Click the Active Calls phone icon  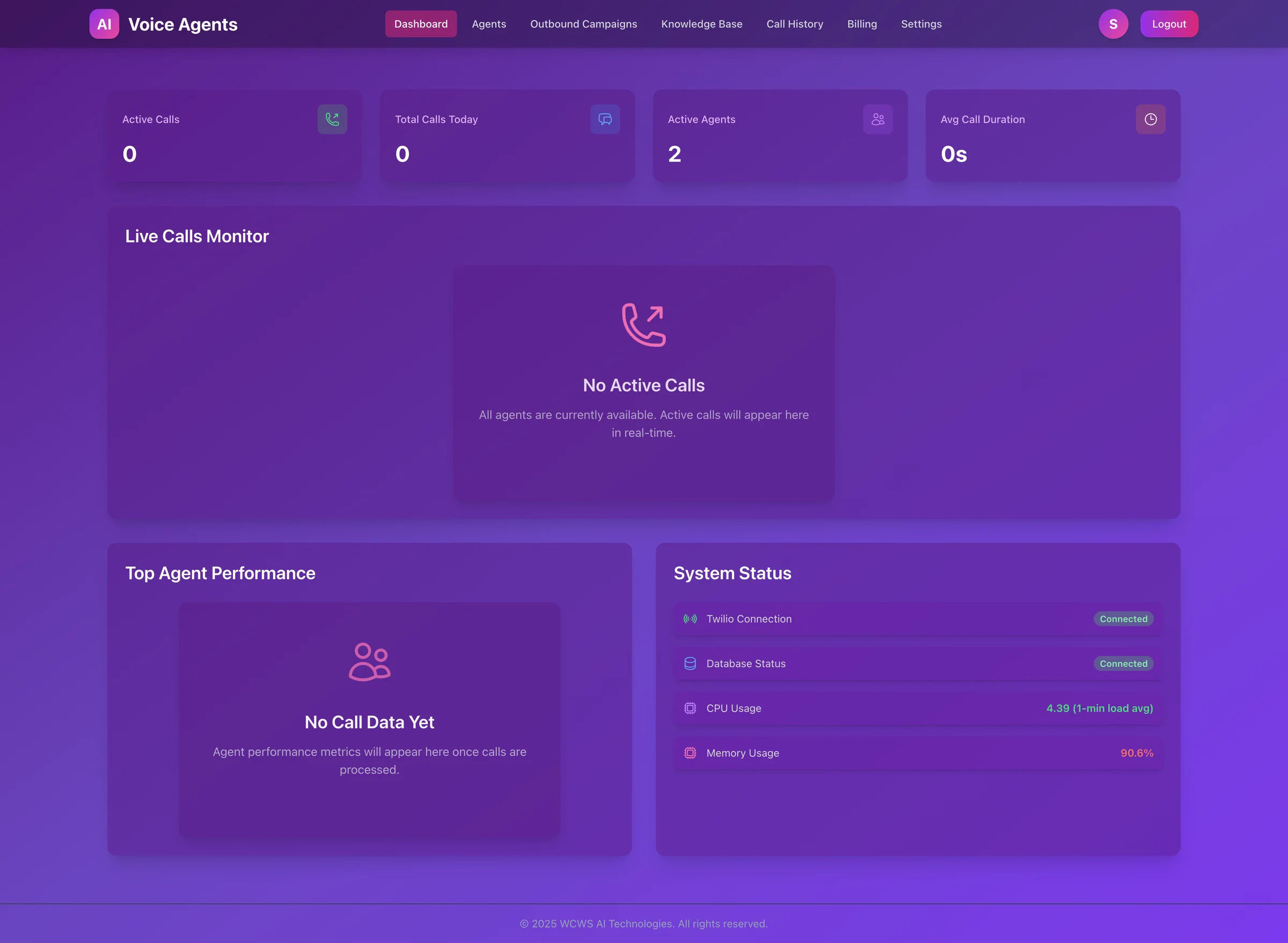[332, 119]
